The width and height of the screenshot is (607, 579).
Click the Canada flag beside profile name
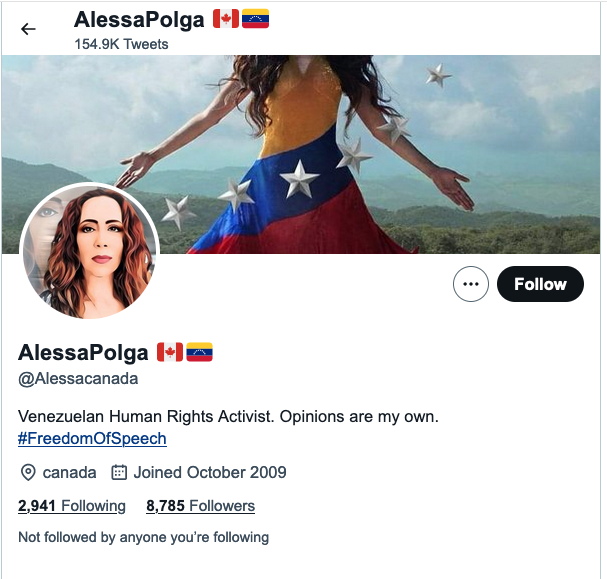[x=170, y=352]
